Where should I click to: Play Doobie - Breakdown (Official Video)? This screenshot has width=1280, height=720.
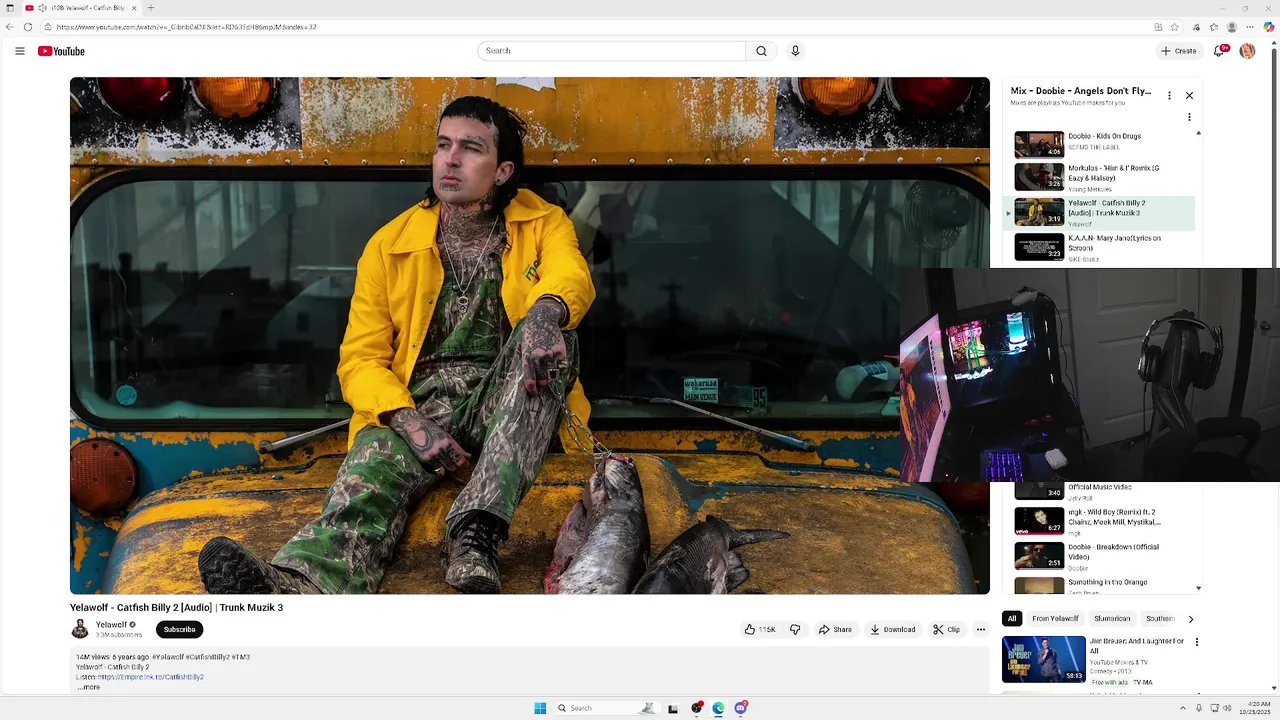coord(1100,556)
